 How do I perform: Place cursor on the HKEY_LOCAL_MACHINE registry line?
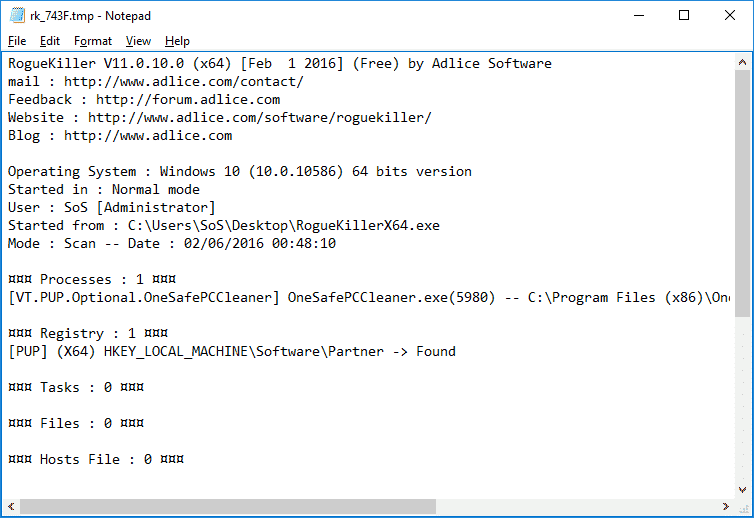[x=232, y=352]
